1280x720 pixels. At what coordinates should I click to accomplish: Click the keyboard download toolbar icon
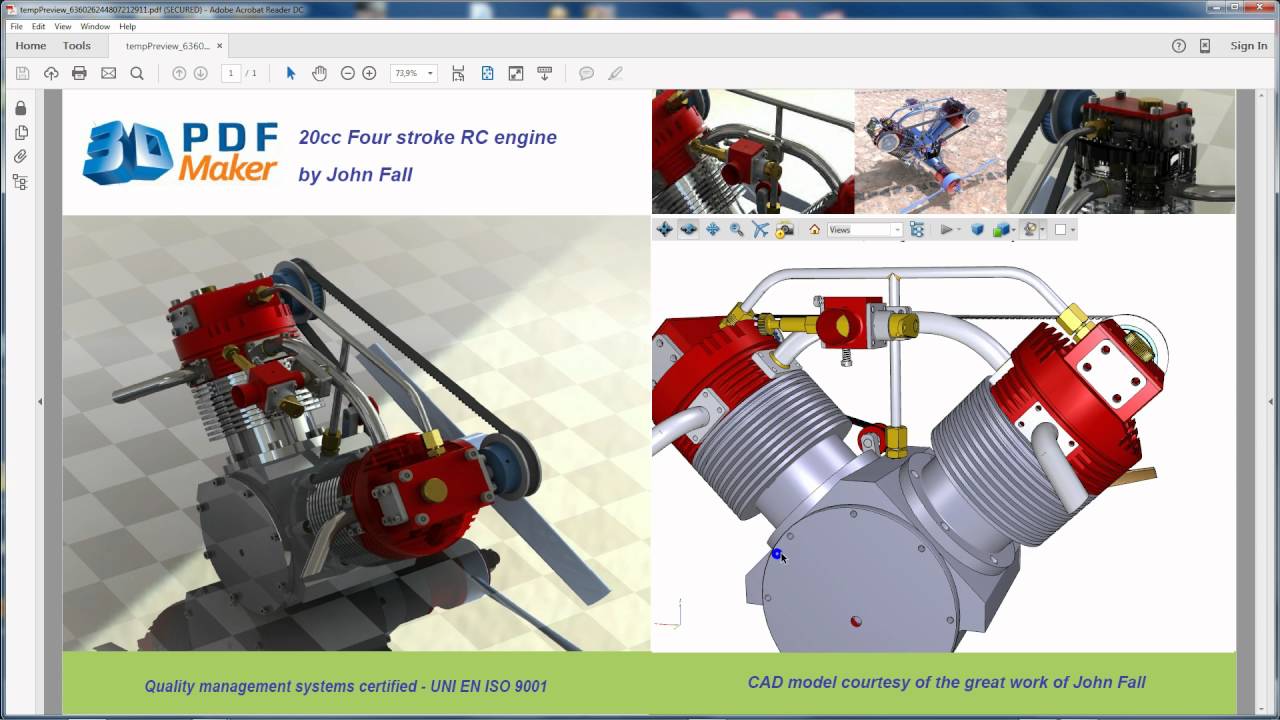pos(545,73)
